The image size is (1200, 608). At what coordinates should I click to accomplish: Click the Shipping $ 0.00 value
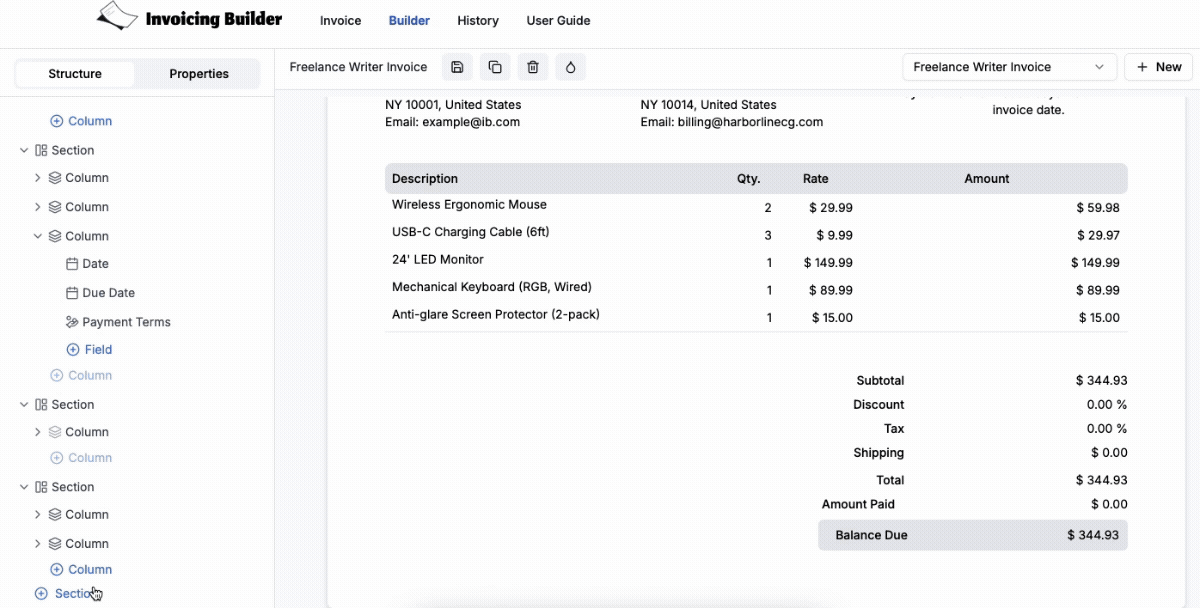[x=1109, y=453]
